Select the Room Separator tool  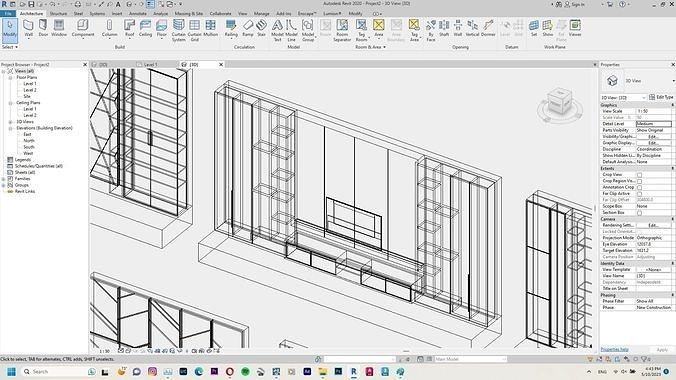(x=342, y=30)
